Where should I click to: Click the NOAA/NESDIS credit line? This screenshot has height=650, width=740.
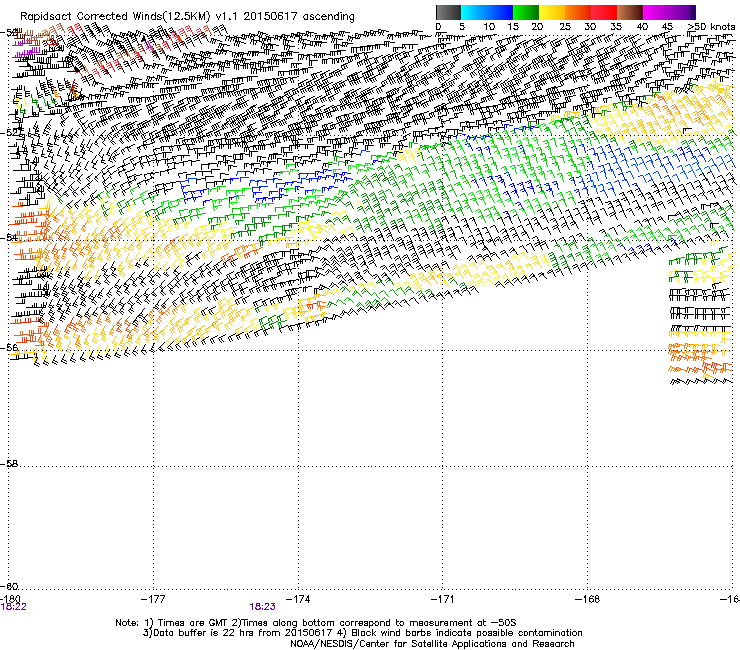tap(432, 644)
